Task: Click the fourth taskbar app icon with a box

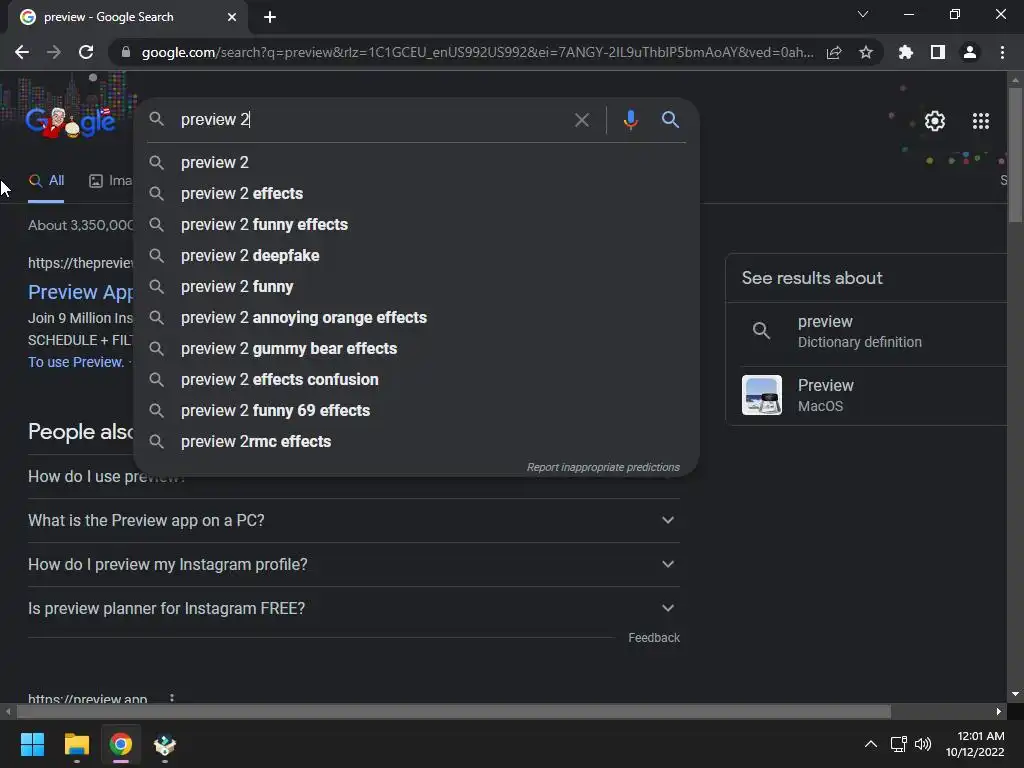Action: (x=165, y=744)
